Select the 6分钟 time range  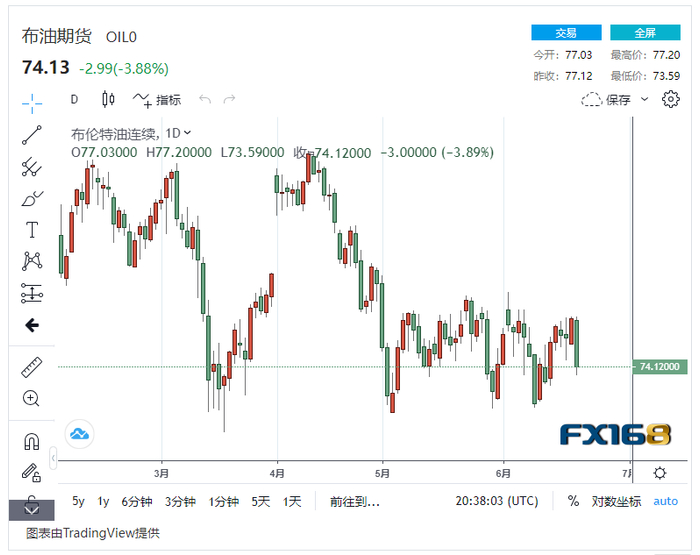[x=136, y=501]
